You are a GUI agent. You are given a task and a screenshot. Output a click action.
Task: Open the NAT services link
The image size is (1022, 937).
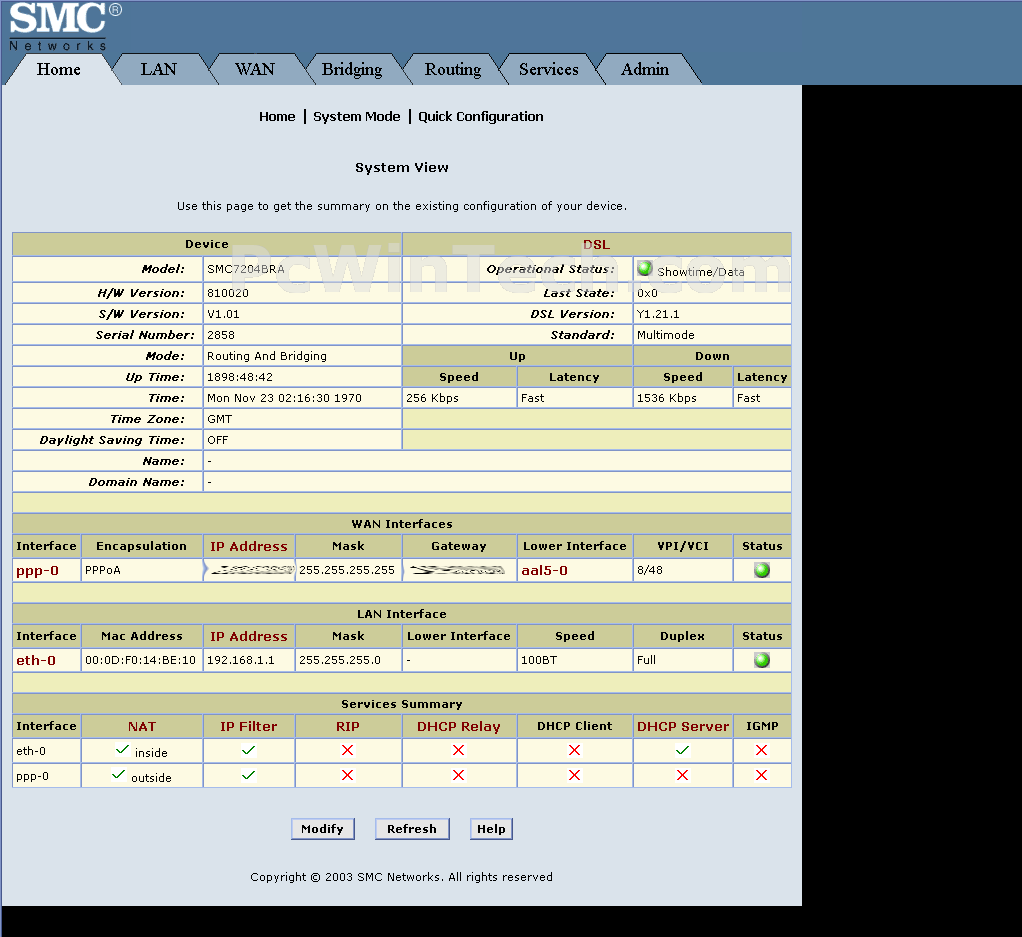(141, 727)
